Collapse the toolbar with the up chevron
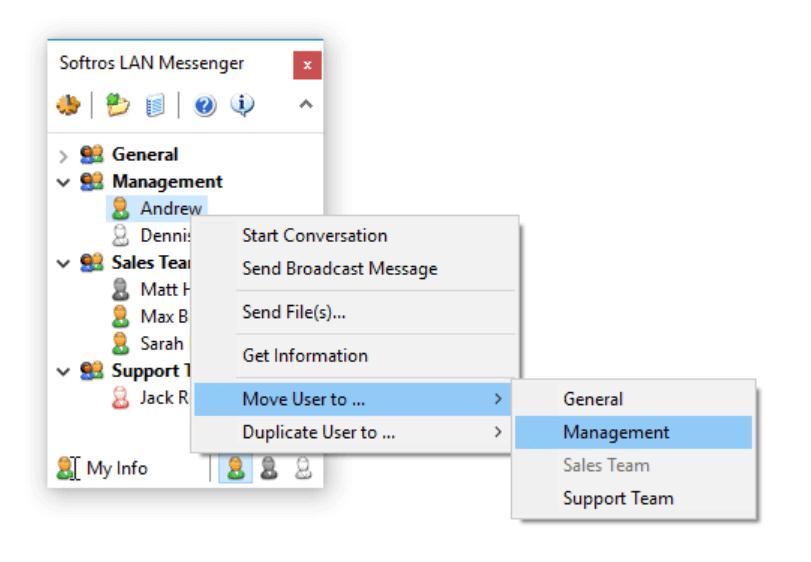The image size is (811, 562). click(x=306, y=104)
